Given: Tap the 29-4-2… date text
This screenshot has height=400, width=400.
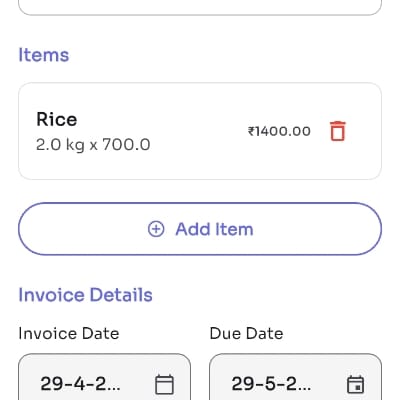Looking at the screenshot, I should [x=80, y=384].
